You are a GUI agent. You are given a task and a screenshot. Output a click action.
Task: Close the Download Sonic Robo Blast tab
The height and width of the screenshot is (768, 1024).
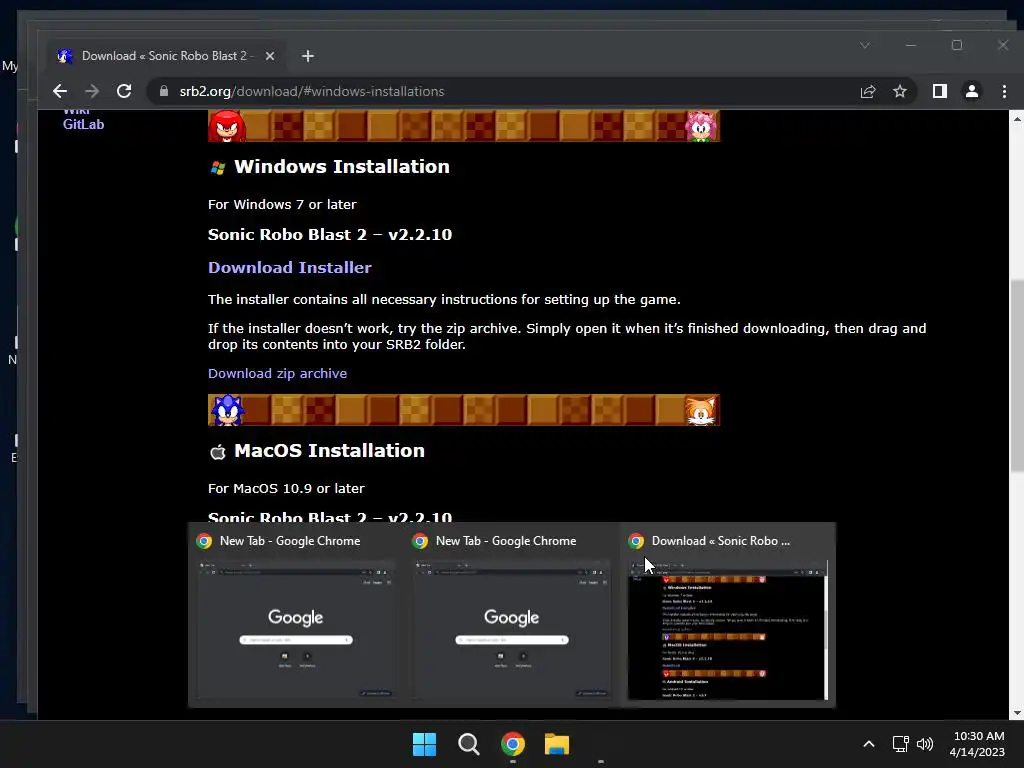point(270,56)
